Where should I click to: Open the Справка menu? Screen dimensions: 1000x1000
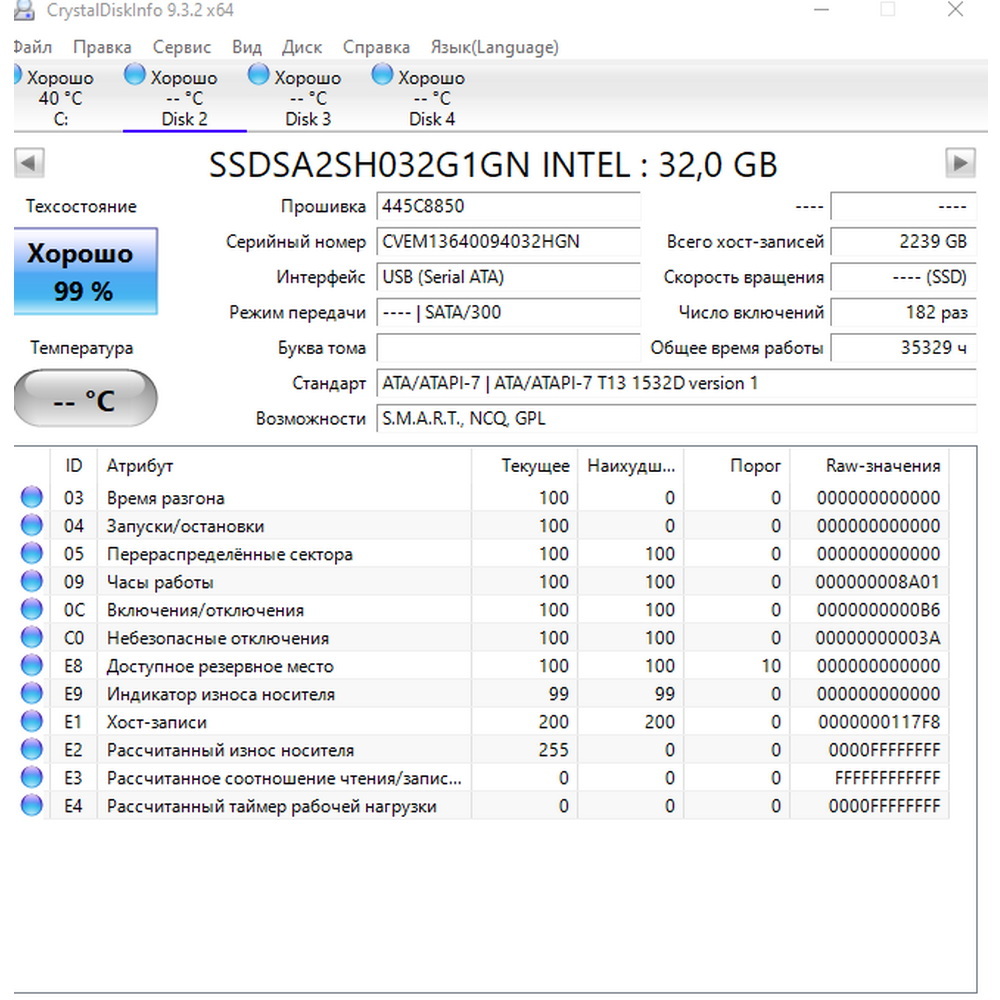[x=376, y=47]
